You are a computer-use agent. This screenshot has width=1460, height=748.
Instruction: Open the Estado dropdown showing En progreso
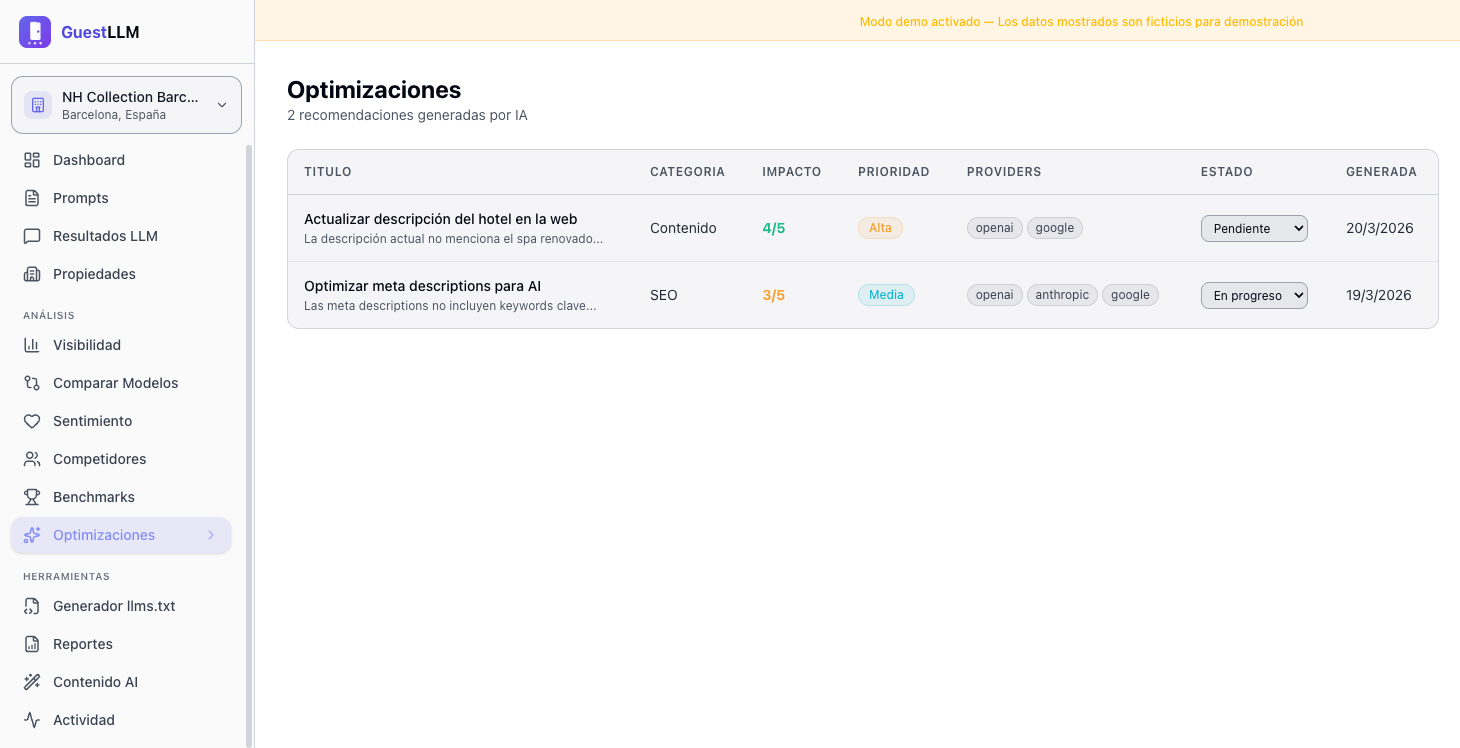point(1254,295)
